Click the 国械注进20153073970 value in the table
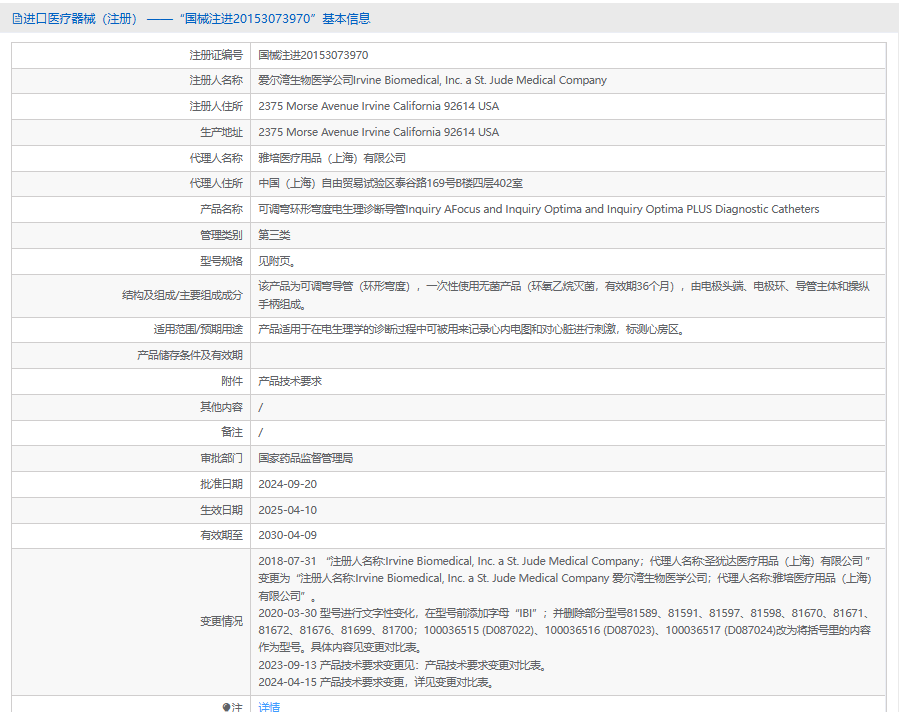 tap(313, 55)
